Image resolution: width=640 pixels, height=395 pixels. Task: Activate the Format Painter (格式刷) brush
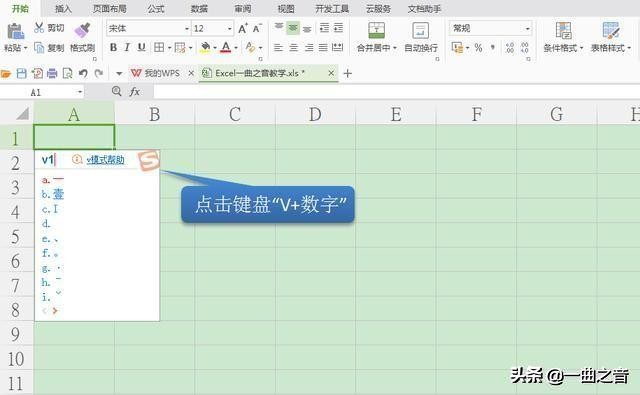(x=82, y=31)
